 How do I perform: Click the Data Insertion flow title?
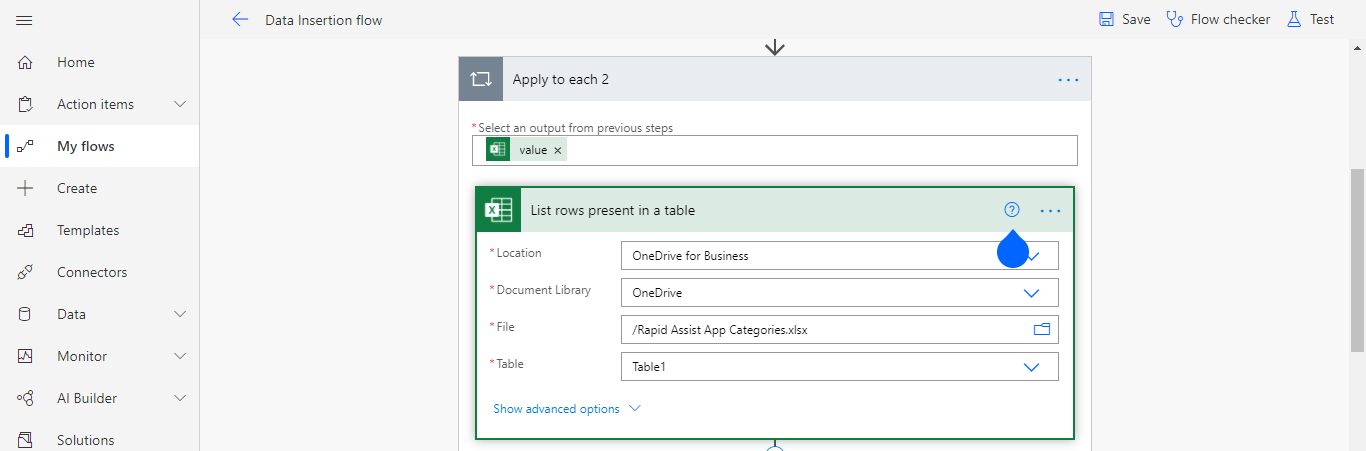click(x=323, y=20)
